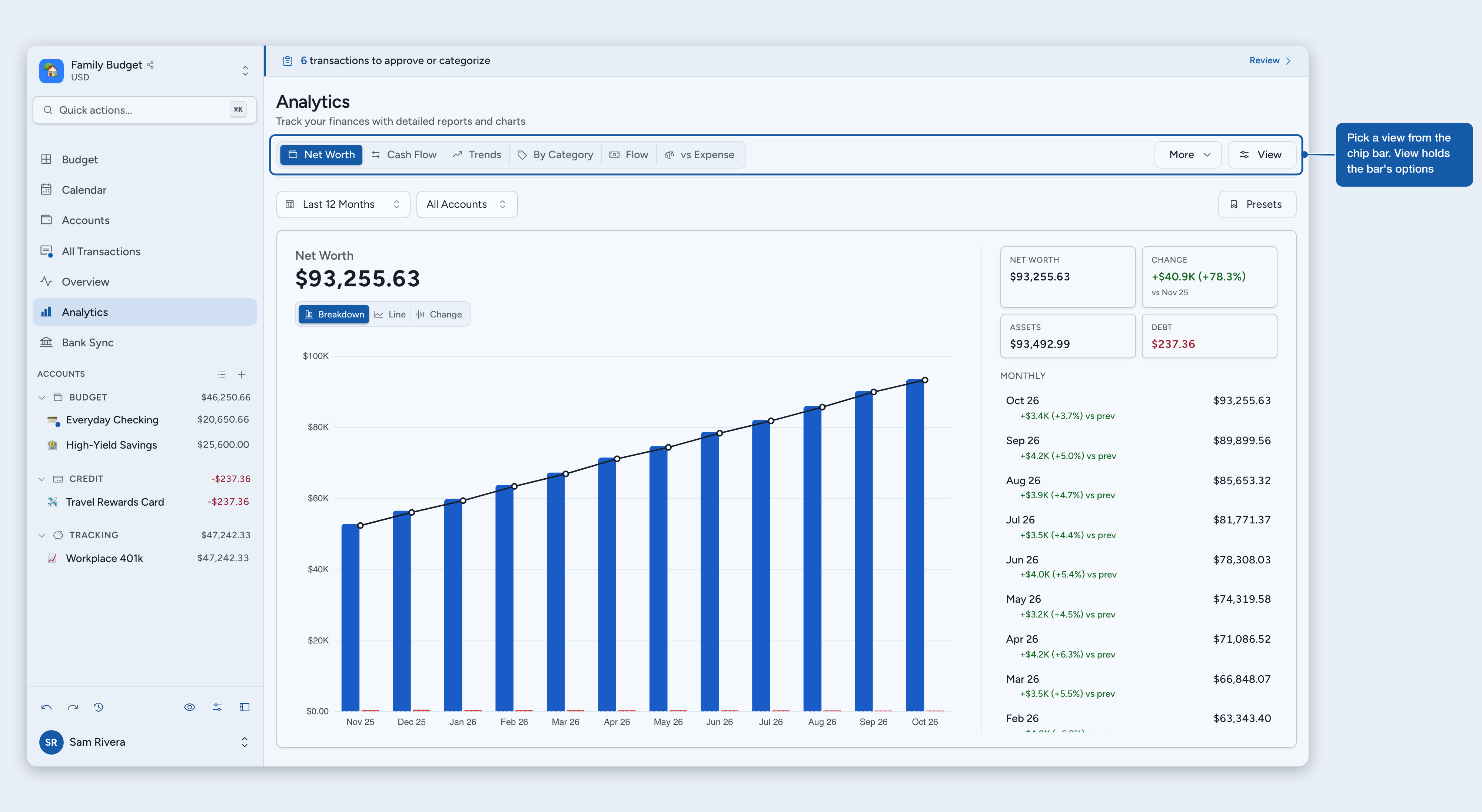This screenshot has width=1482, height=812.
Task: Open Calendar in the sidebar
Action: 145,190
